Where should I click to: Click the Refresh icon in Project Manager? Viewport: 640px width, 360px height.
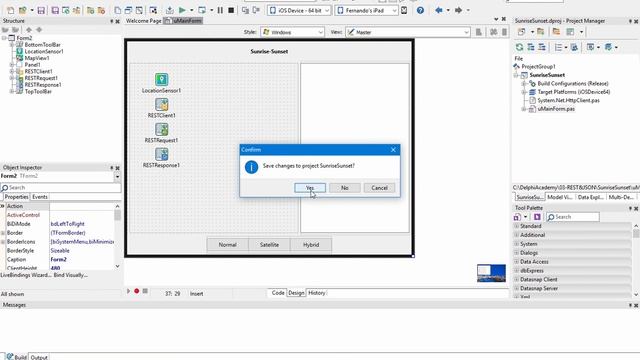click(519, 47)
